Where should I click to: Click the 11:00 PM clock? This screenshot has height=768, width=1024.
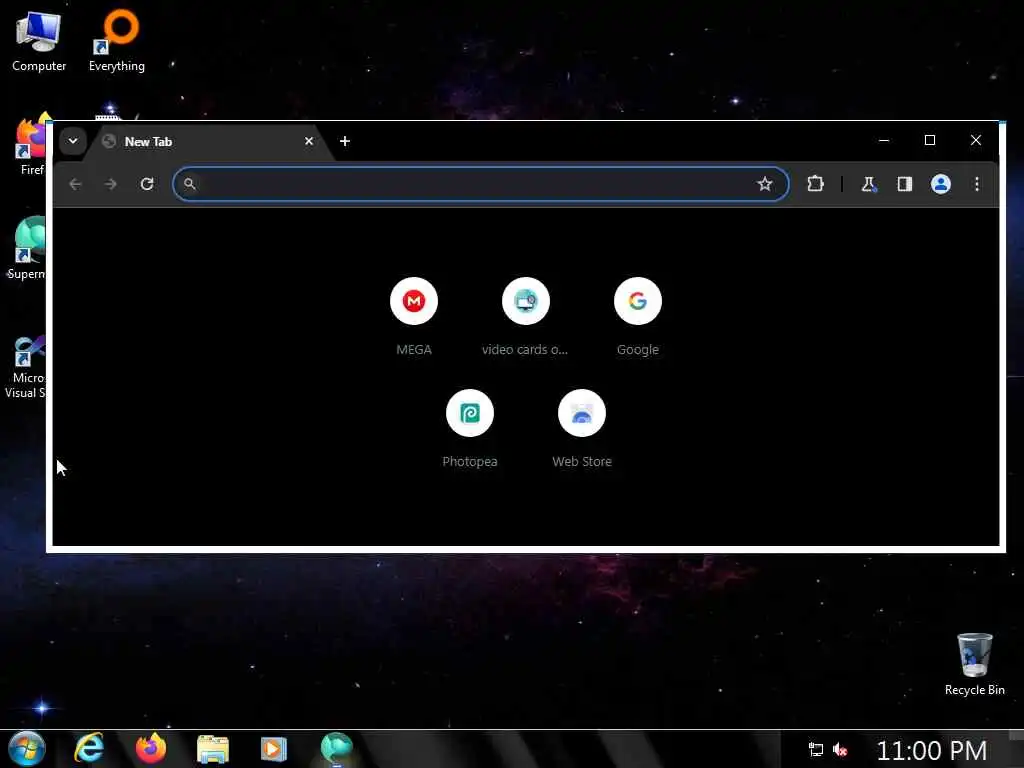pyautogui.click(x=931, y=750)
